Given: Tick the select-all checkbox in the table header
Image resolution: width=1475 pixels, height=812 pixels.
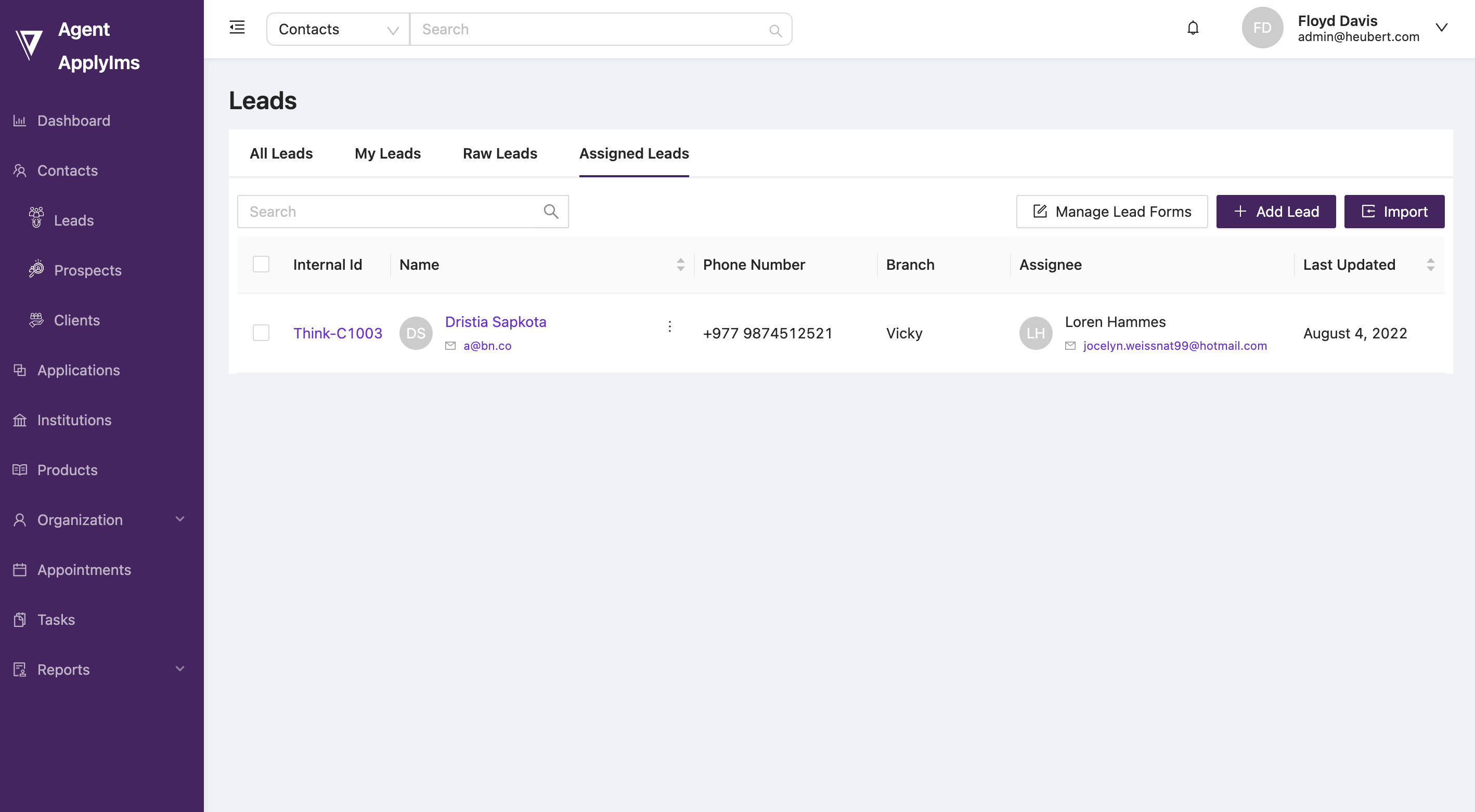Looking at the screenshot, I should coord(261,265).
